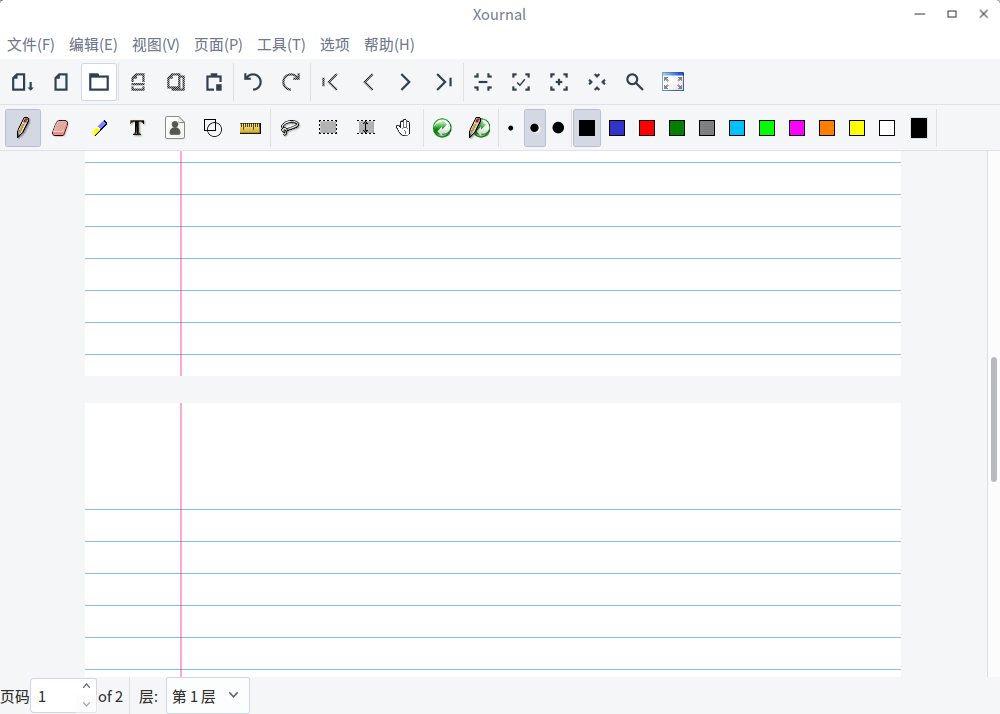Pick the red color swatch
The height and width of the screenshot is (714, 1000).
pyautogui.click(x=647, y=128)
